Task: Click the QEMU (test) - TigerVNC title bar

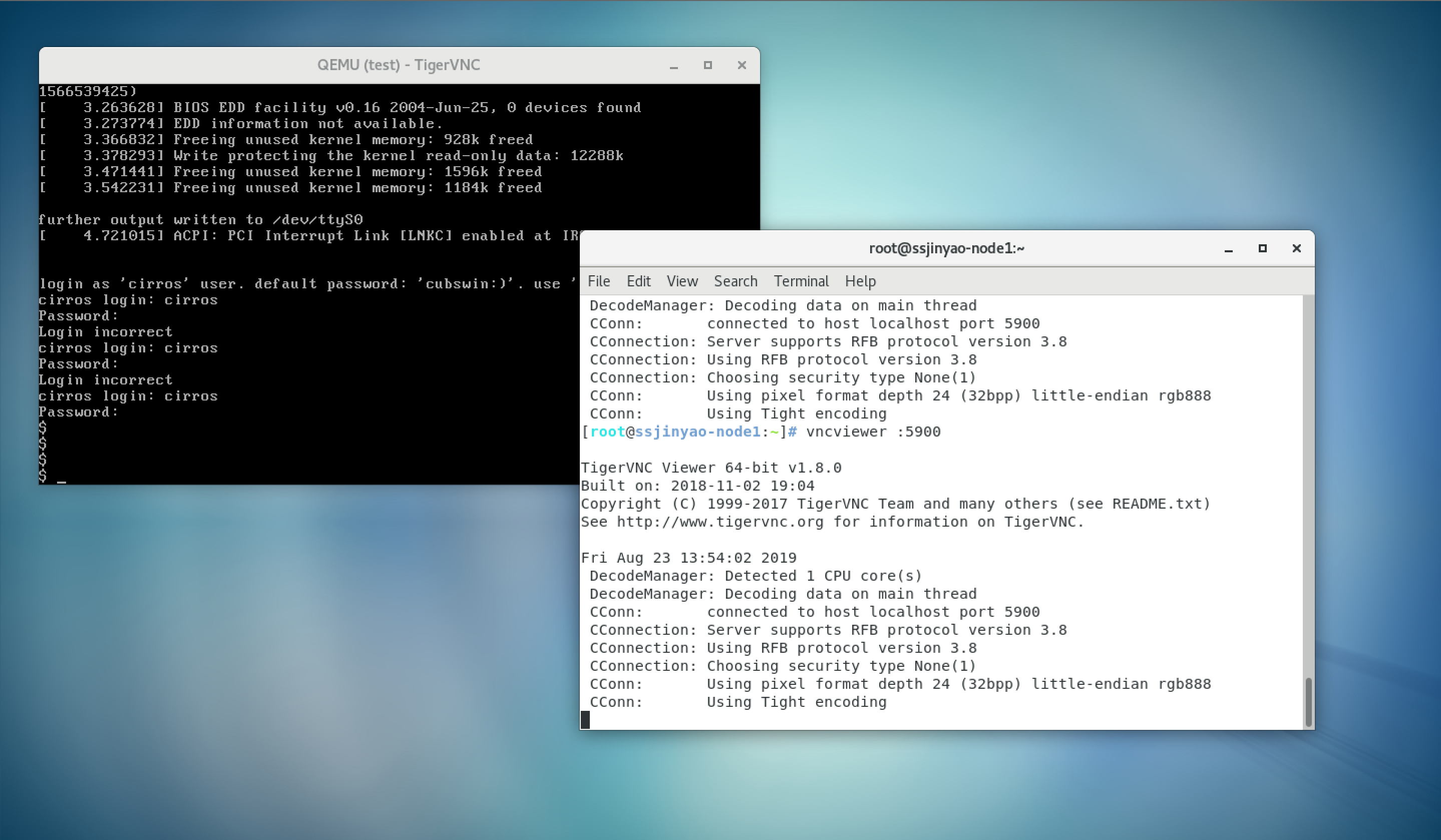Action: tap(399, 65)
